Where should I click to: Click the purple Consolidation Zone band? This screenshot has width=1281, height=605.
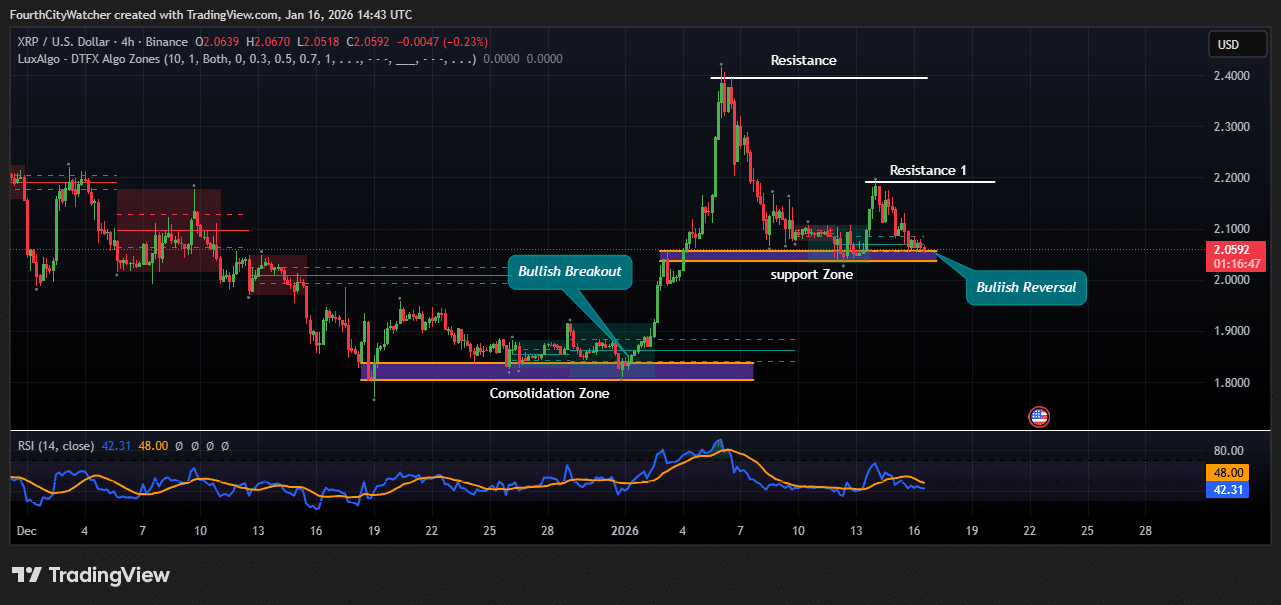click(560, 371)
